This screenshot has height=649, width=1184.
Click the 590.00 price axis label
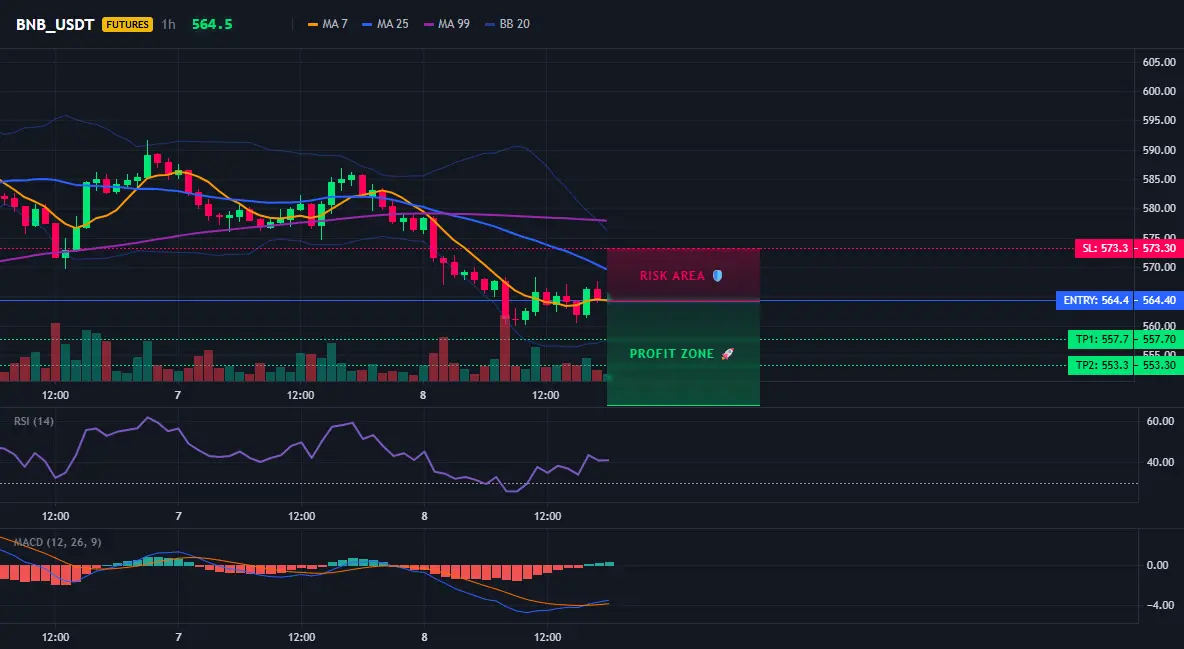[1159, 150]
